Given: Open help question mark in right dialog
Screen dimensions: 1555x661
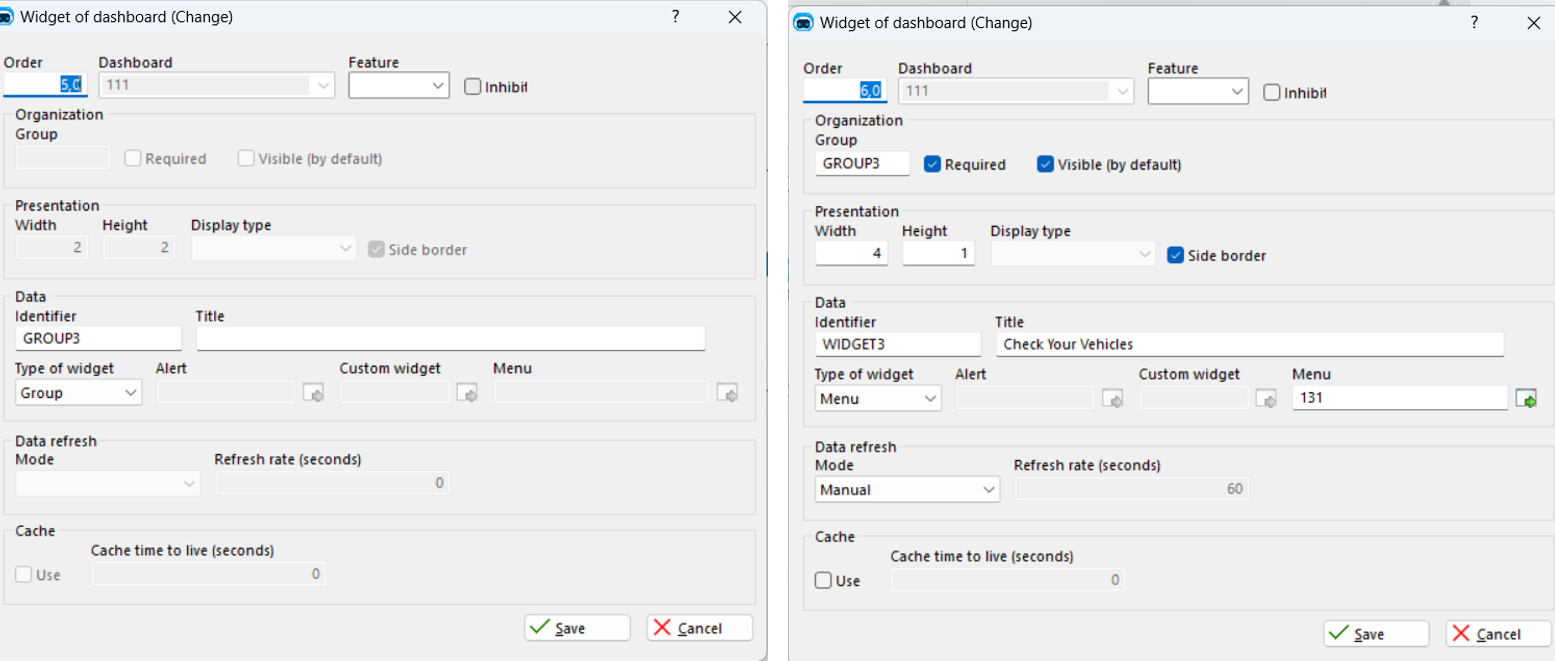Looking at the screenshot, I should pos(1475,22).
